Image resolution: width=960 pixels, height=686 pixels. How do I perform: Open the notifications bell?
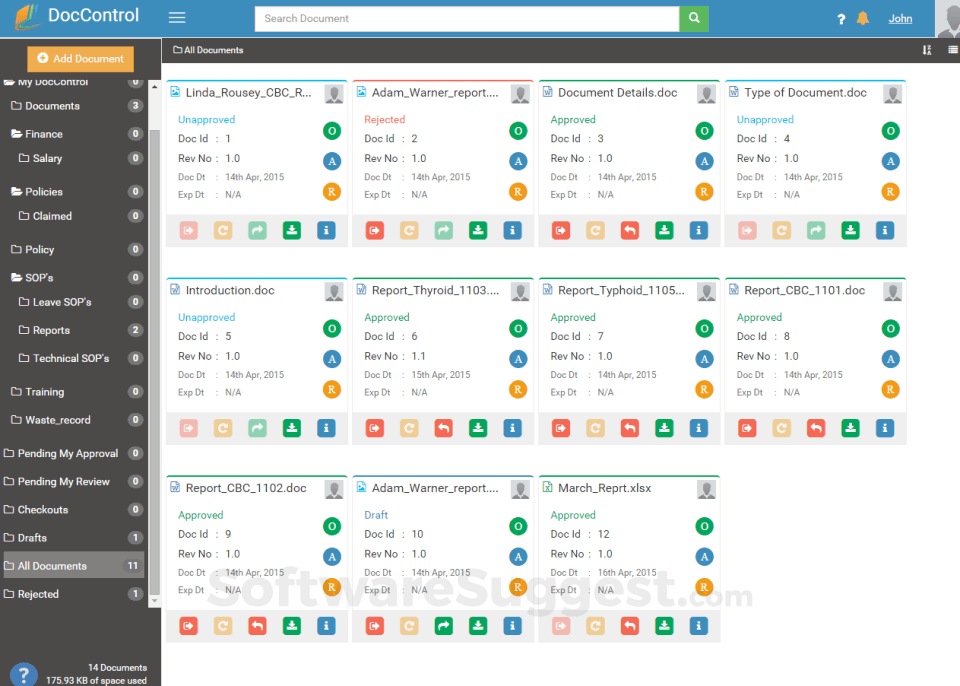pyautogui.click(x=862, y=17)
